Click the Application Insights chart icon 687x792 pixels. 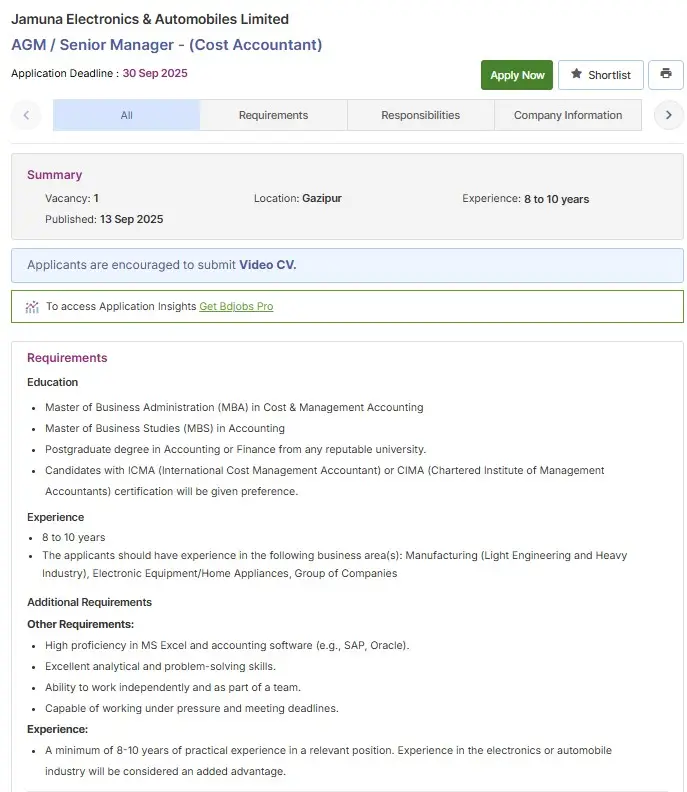[x=32, y=307]
